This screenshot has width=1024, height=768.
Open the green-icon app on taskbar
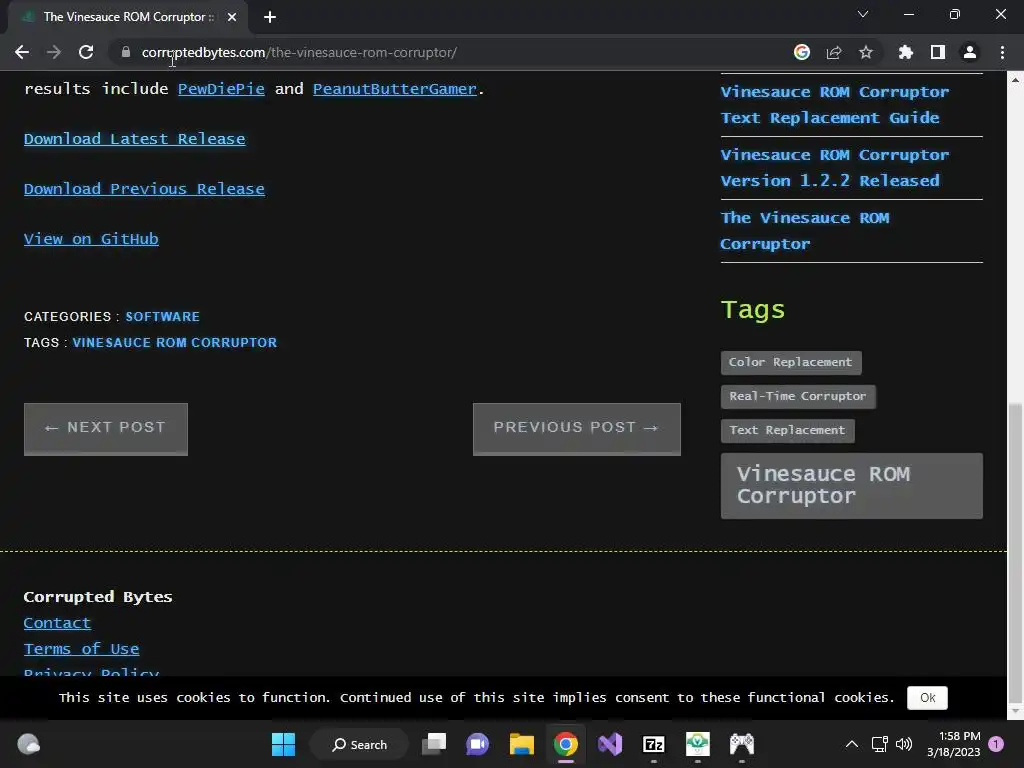pos(697,744)
